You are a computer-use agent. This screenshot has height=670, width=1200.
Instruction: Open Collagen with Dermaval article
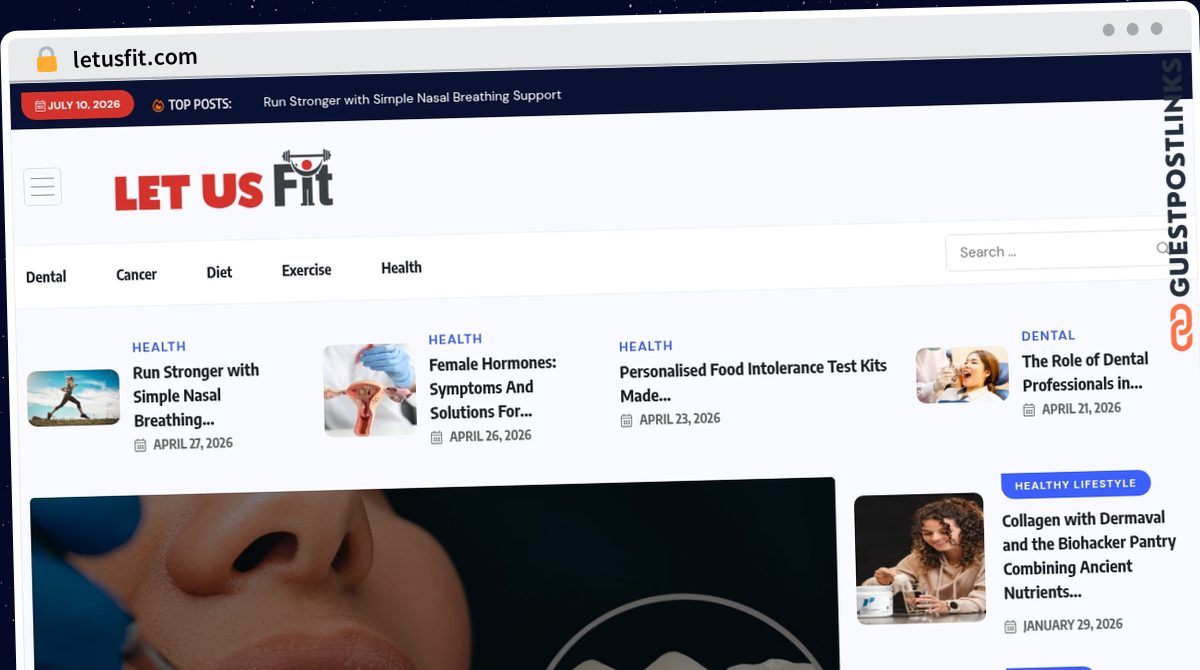[x=1089, y=556]
